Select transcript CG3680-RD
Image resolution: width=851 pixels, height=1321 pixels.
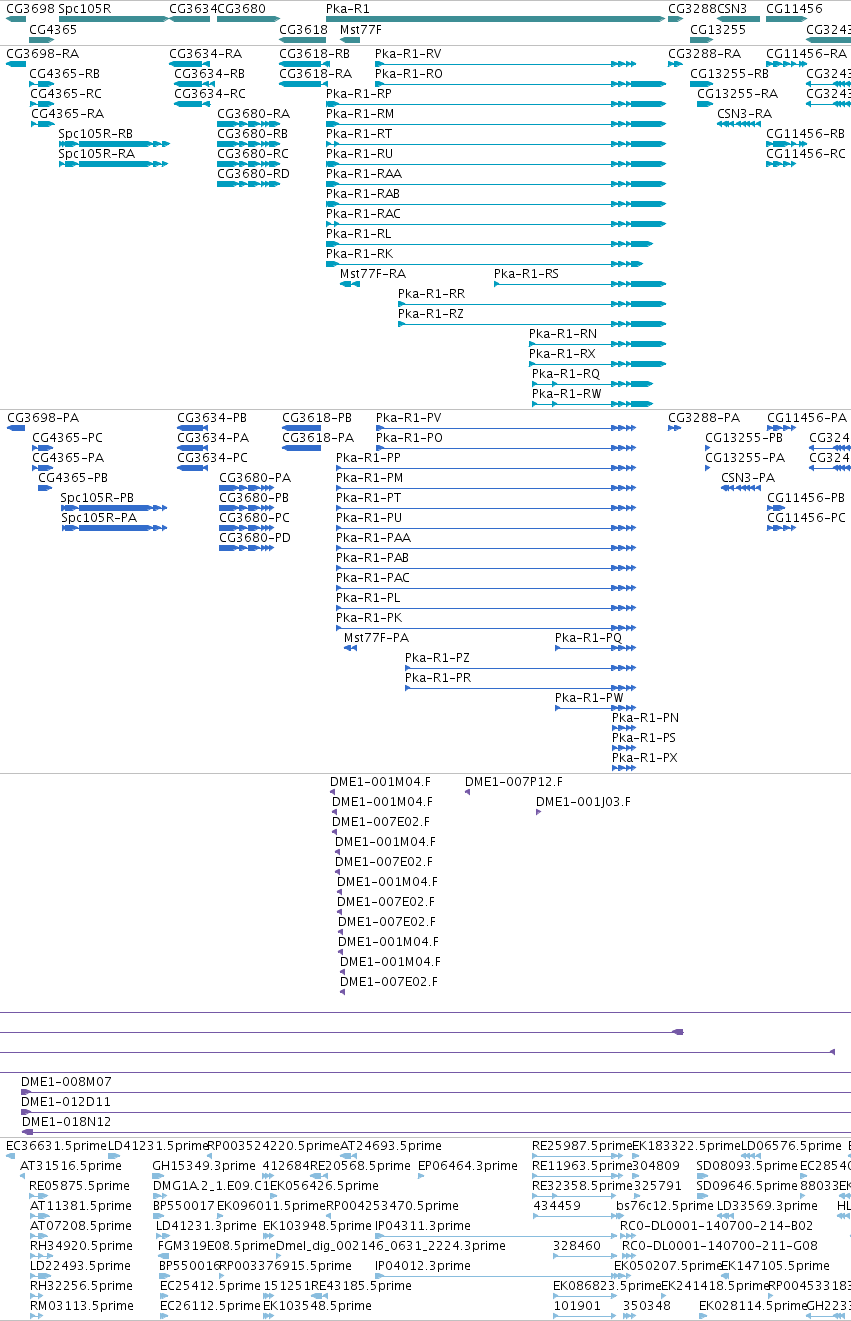pos(253,173)
